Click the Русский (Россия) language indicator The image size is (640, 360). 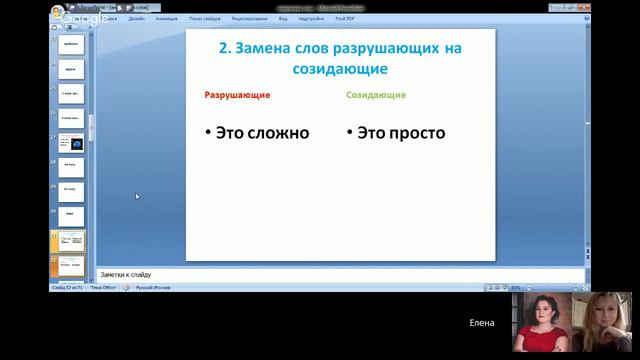(x=153, y=288)
